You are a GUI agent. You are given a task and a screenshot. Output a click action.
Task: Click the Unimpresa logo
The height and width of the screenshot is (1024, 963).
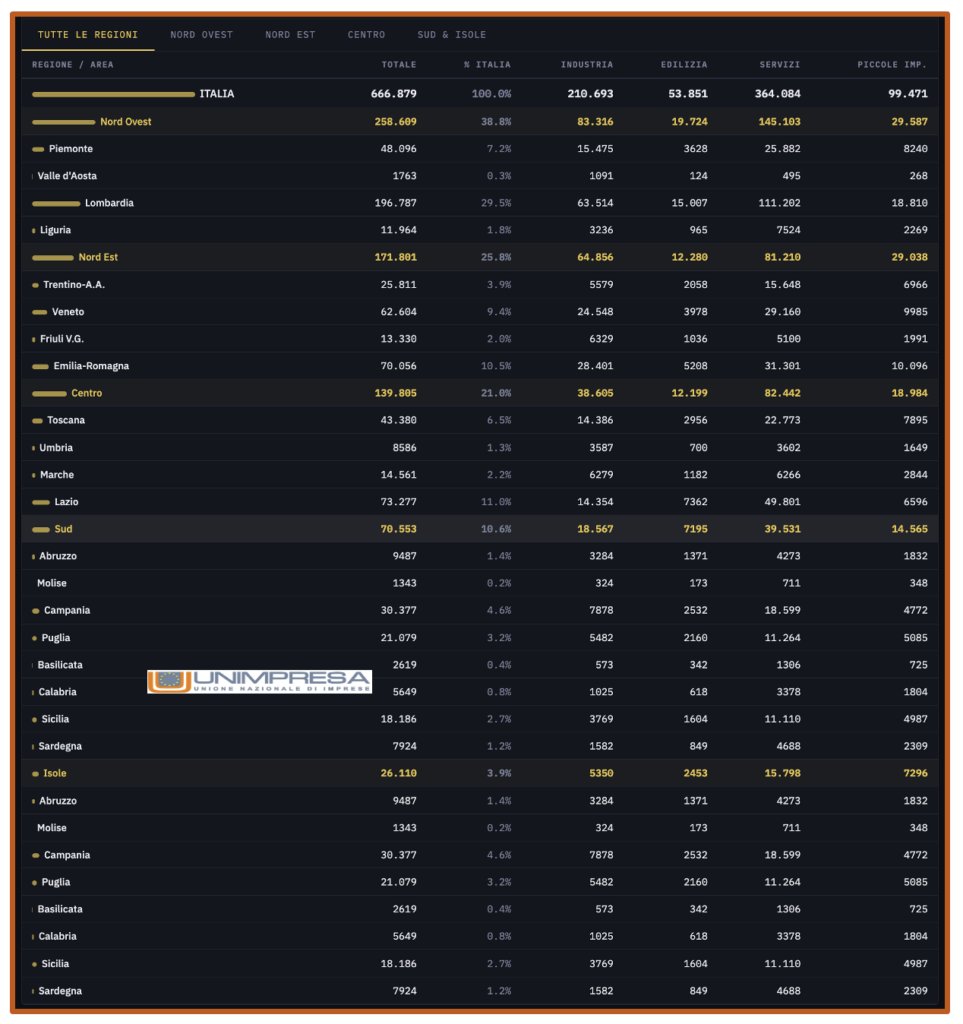pyautogui.click(x=259, y=682)
